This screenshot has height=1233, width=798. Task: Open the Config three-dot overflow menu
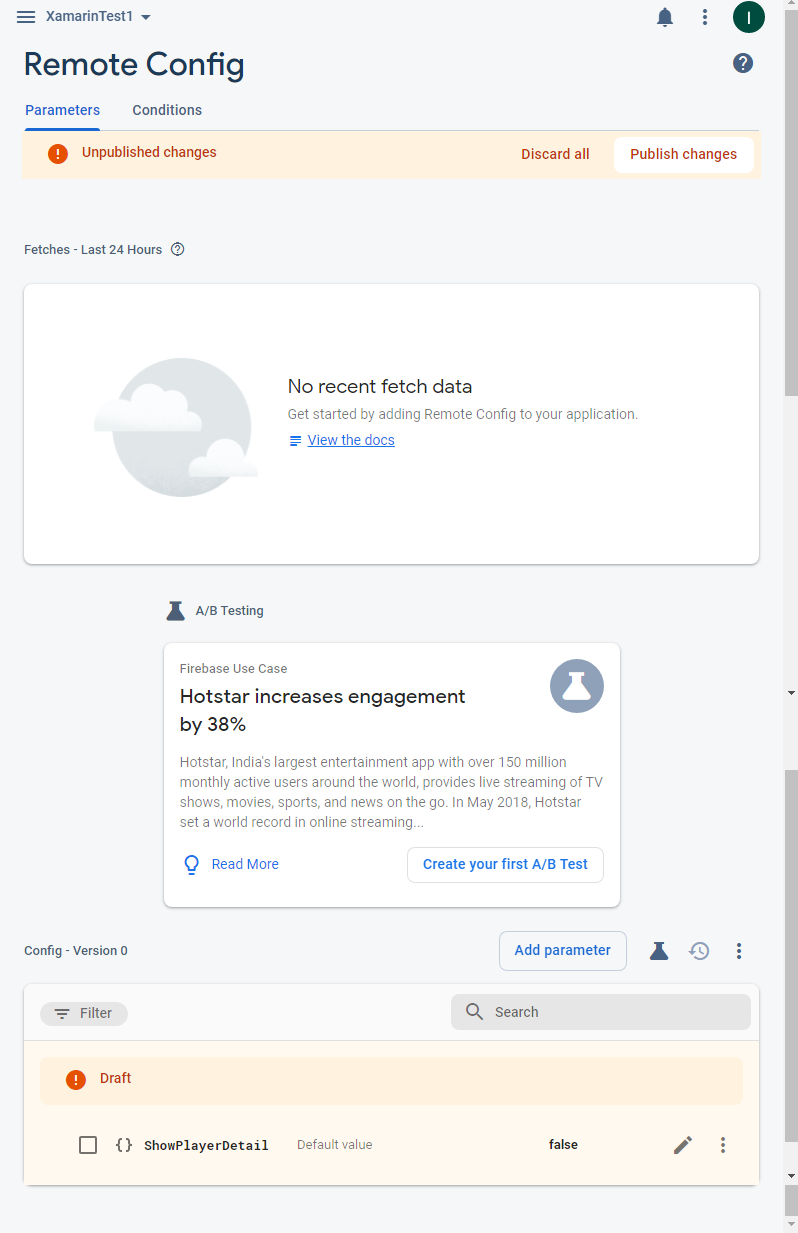(739, 951)
